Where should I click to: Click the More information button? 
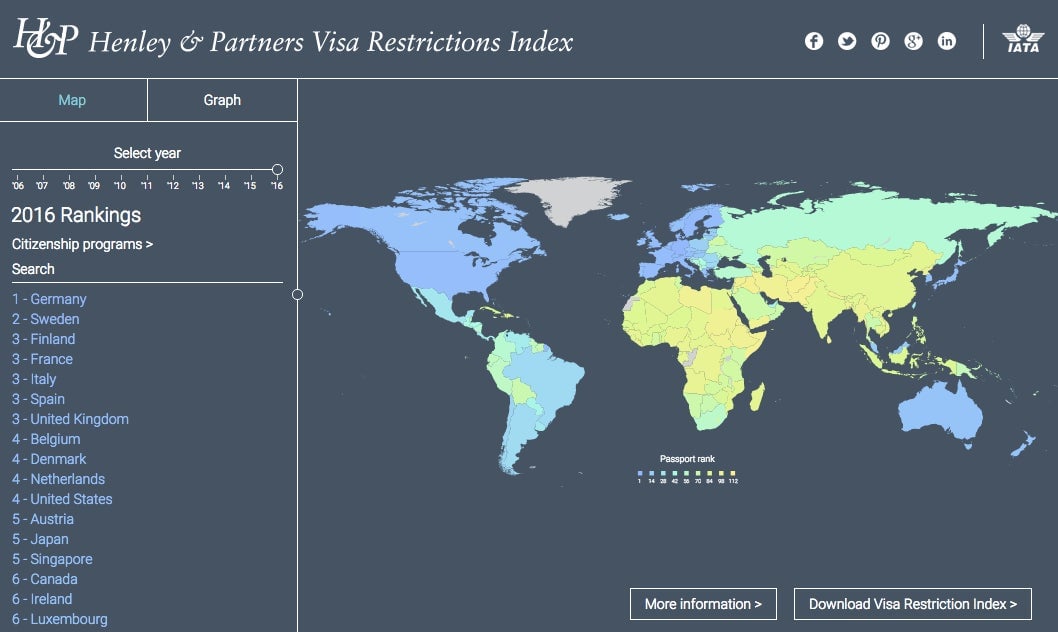(703, 604)
